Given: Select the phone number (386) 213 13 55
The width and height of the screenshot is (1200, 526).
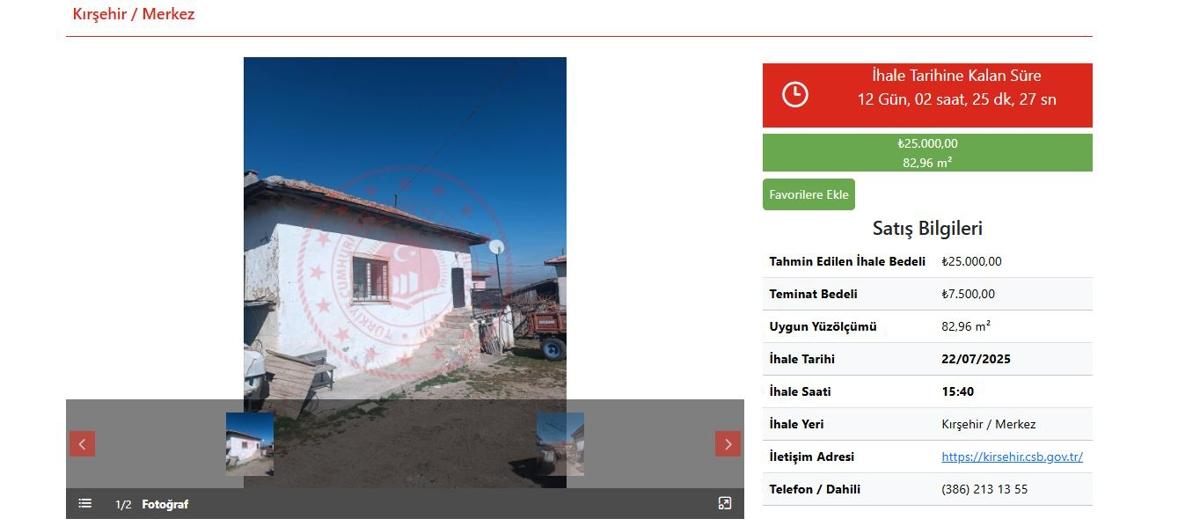Looking at the screenshot, I should tap(985, 489).
